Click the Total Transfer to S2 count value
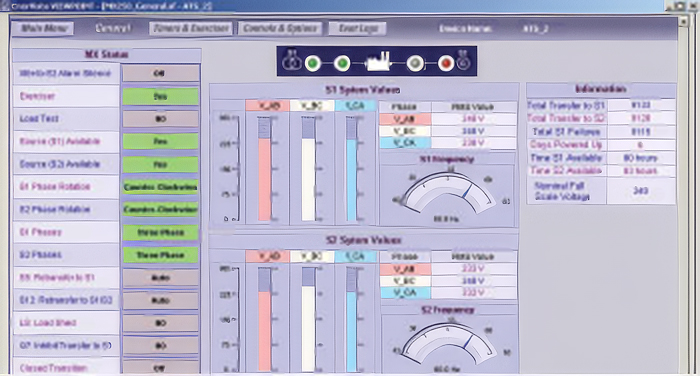 coord(641,118)
